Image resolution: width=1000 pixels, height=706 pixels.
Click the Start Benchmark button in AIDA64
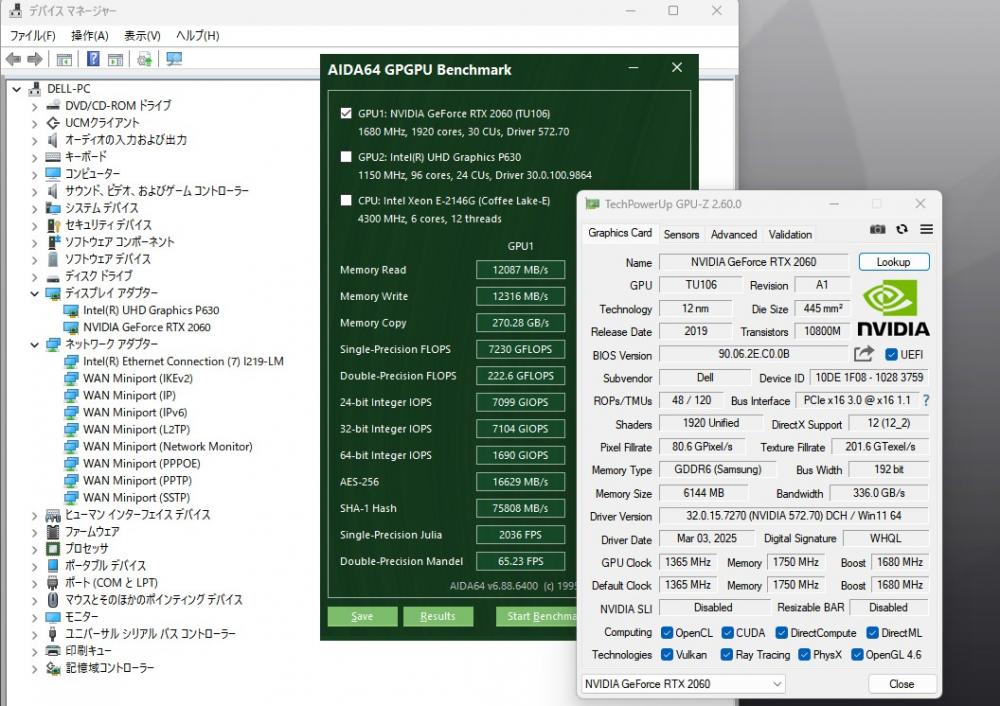tap(536, 616)
